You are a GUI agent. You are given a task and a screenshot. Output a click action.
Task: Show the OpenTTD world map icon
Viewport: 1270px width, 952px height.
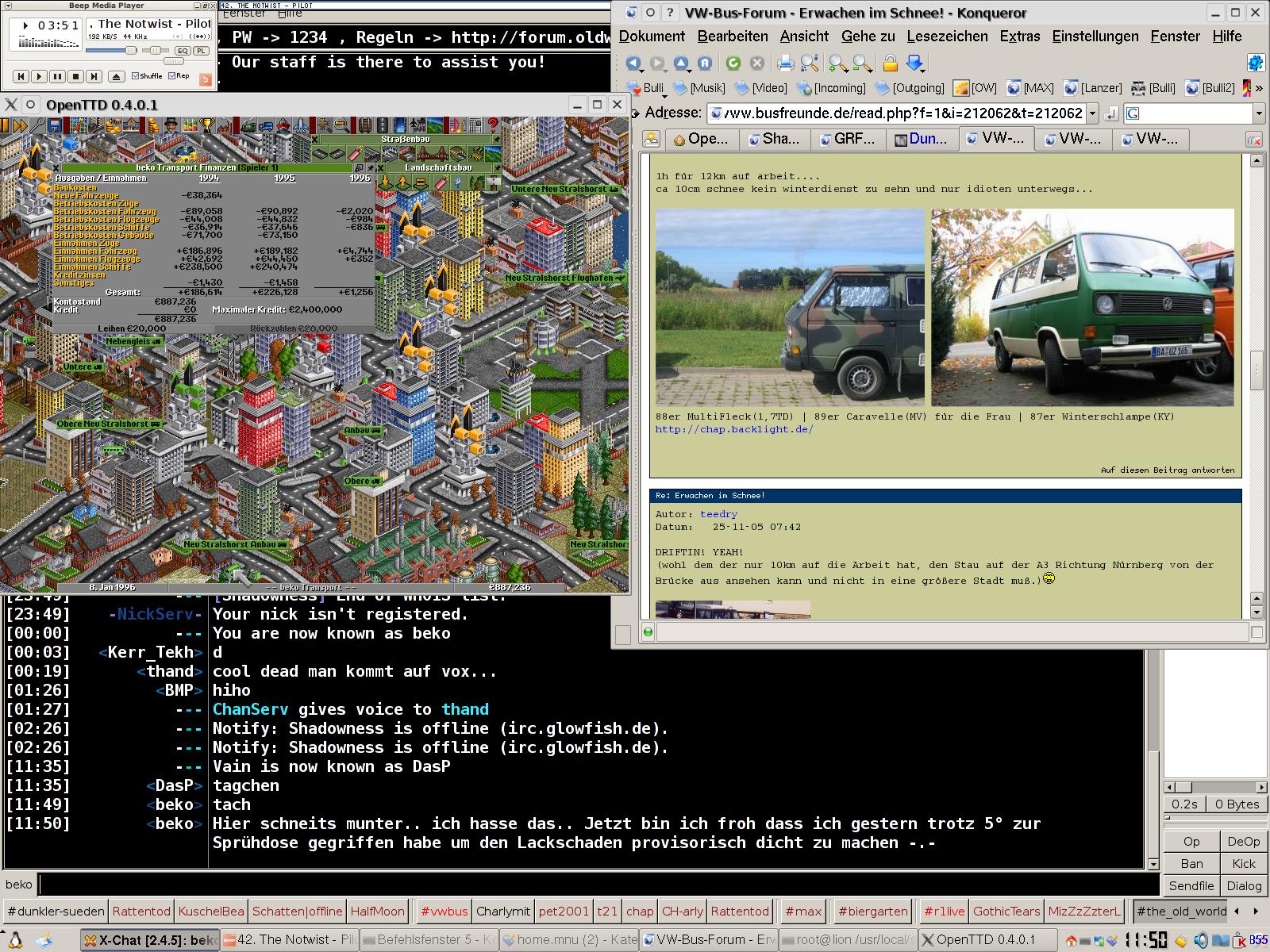[x=79, y=125]
